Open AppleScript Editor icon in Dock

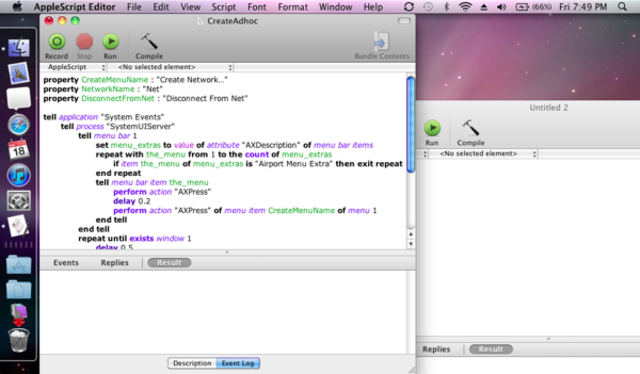[19, 226]
